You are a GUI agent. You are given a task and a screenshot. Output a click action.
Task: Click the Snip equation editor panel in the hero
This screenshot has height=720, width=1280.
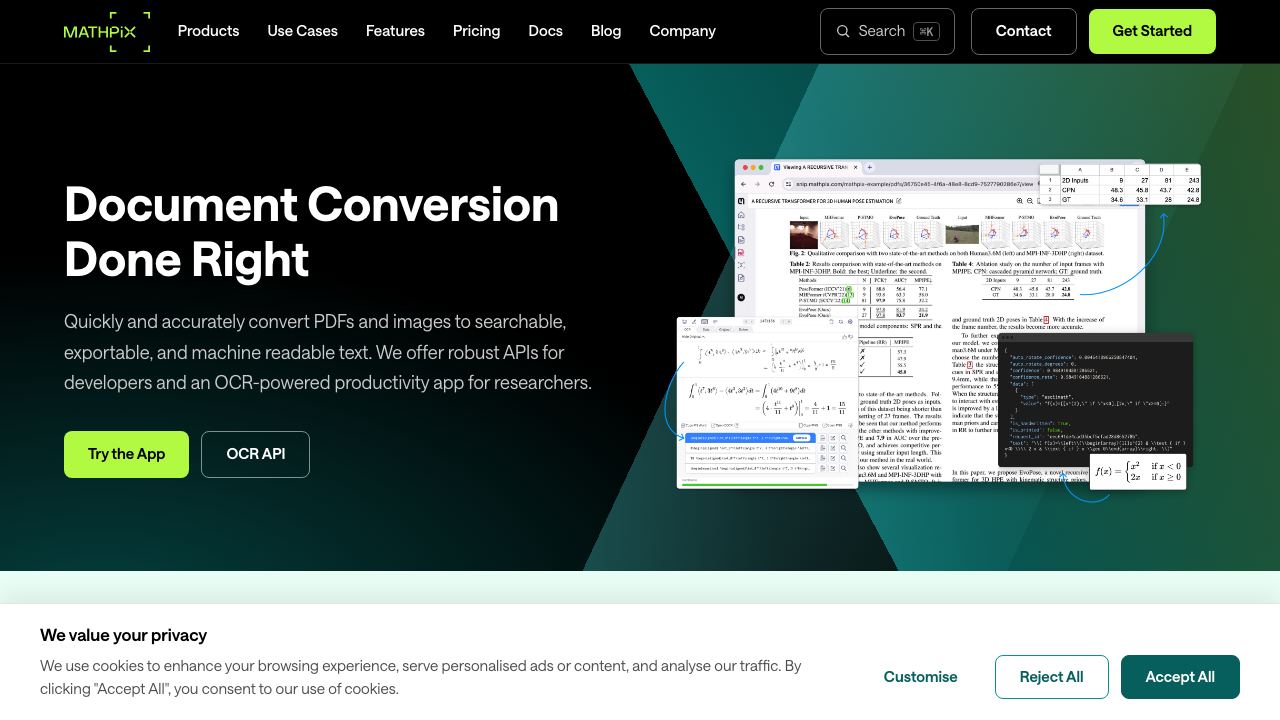click(x=767, y=402)
